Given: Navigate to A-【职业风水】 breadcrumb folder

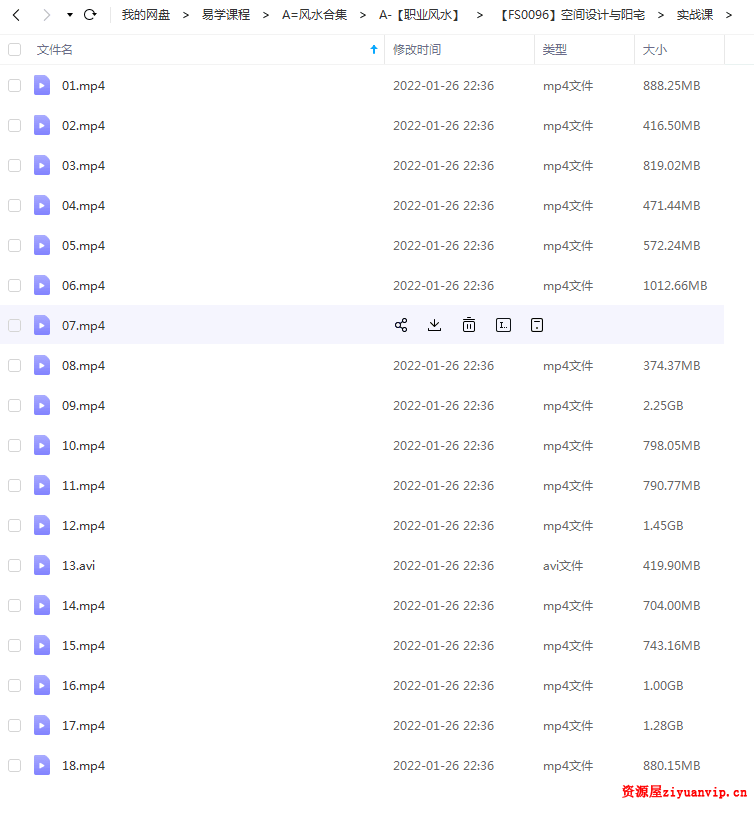Looking at the screenshot, I should point(420,15).
